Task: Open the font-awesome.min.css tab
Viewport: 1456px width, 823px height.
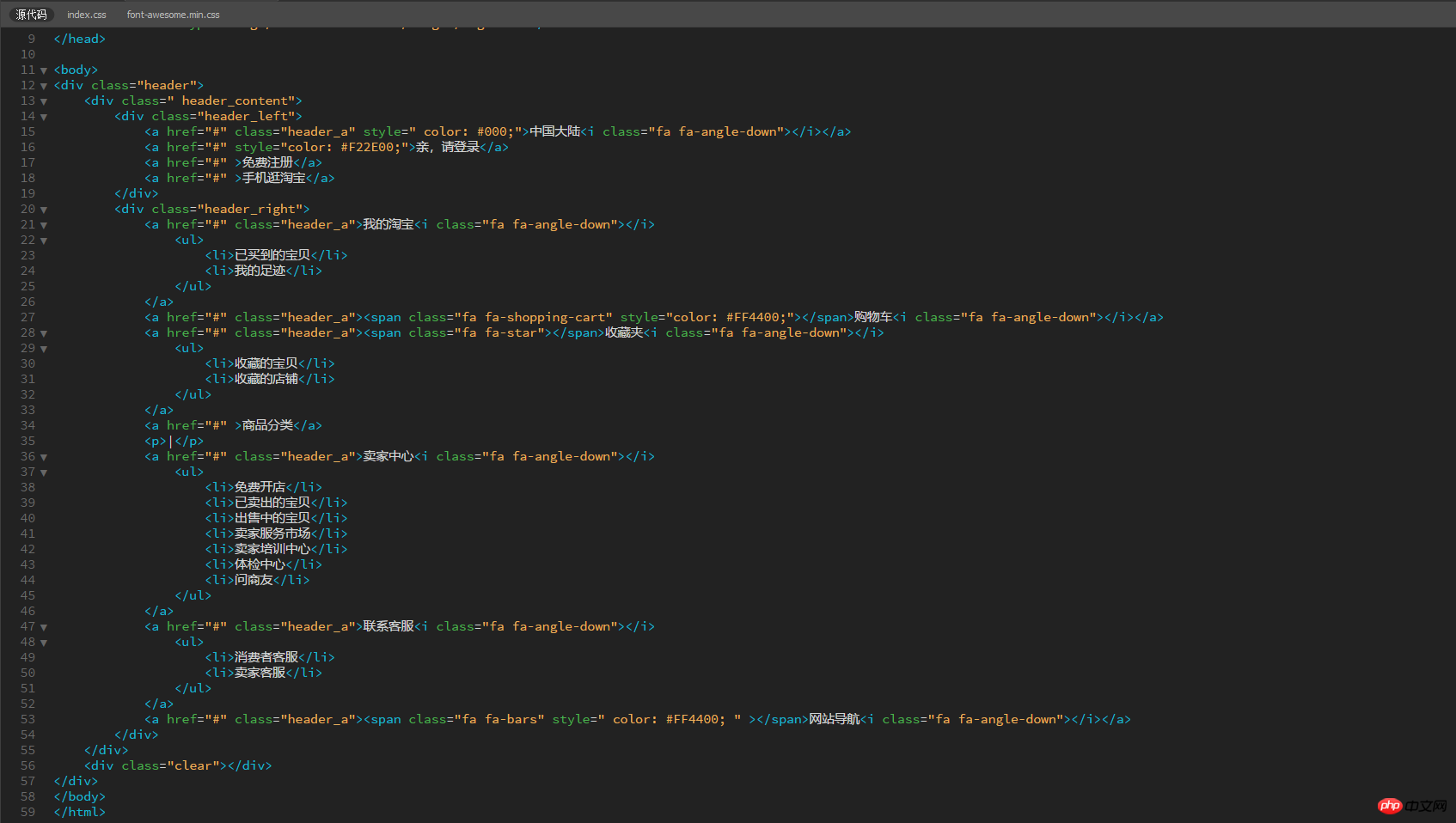Action: [x=174, y=15]
